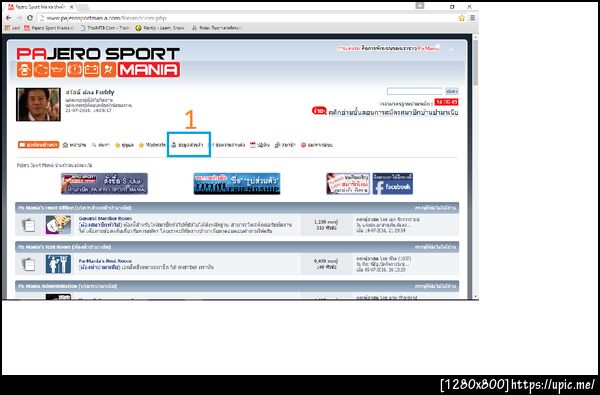Open the search menu item with magnifier icon

tap(100, 145)
